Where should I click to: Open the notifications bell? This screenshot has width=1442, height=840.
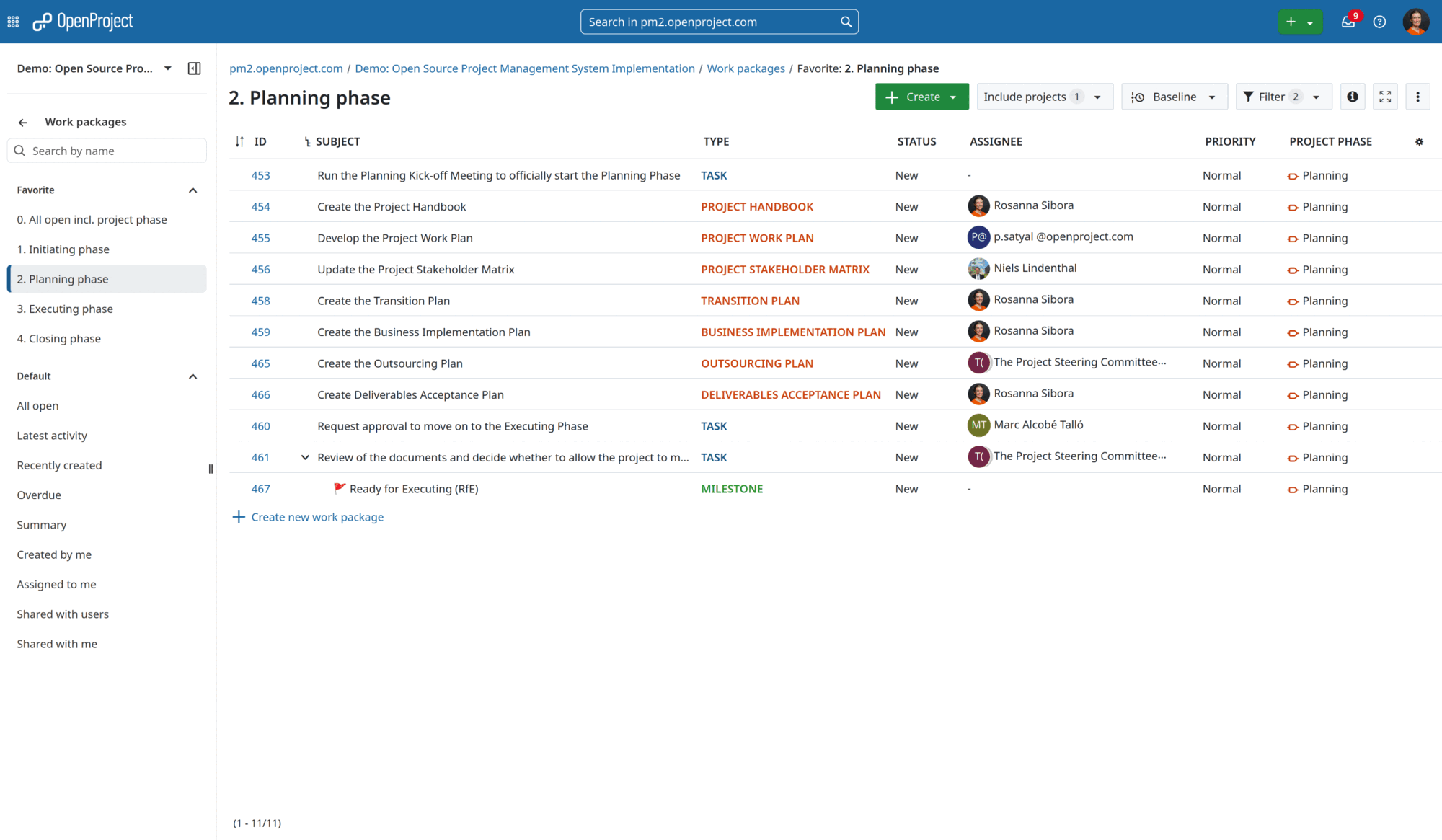click(1348, 22)
